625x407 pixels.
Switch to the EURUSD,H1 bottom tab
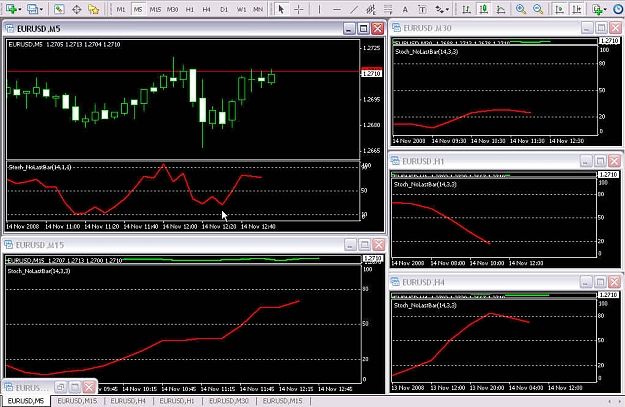click(177, 401)
